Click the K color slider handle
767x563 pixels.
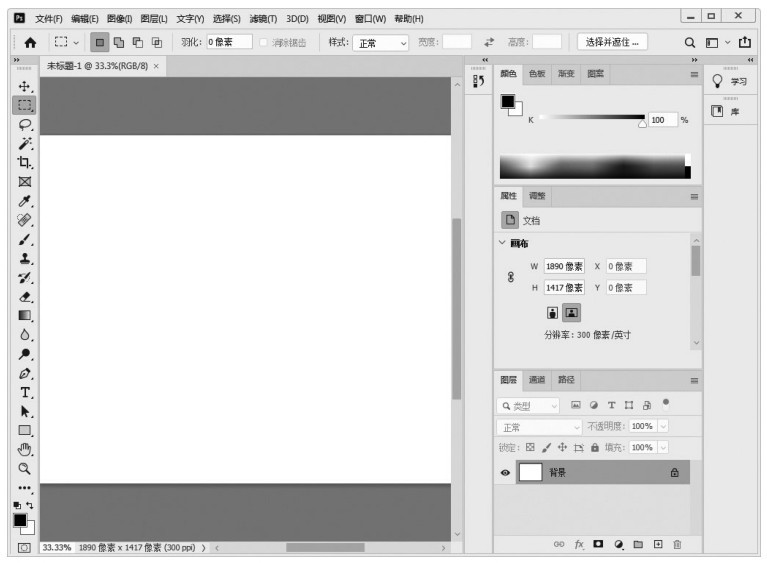point(642,123)
